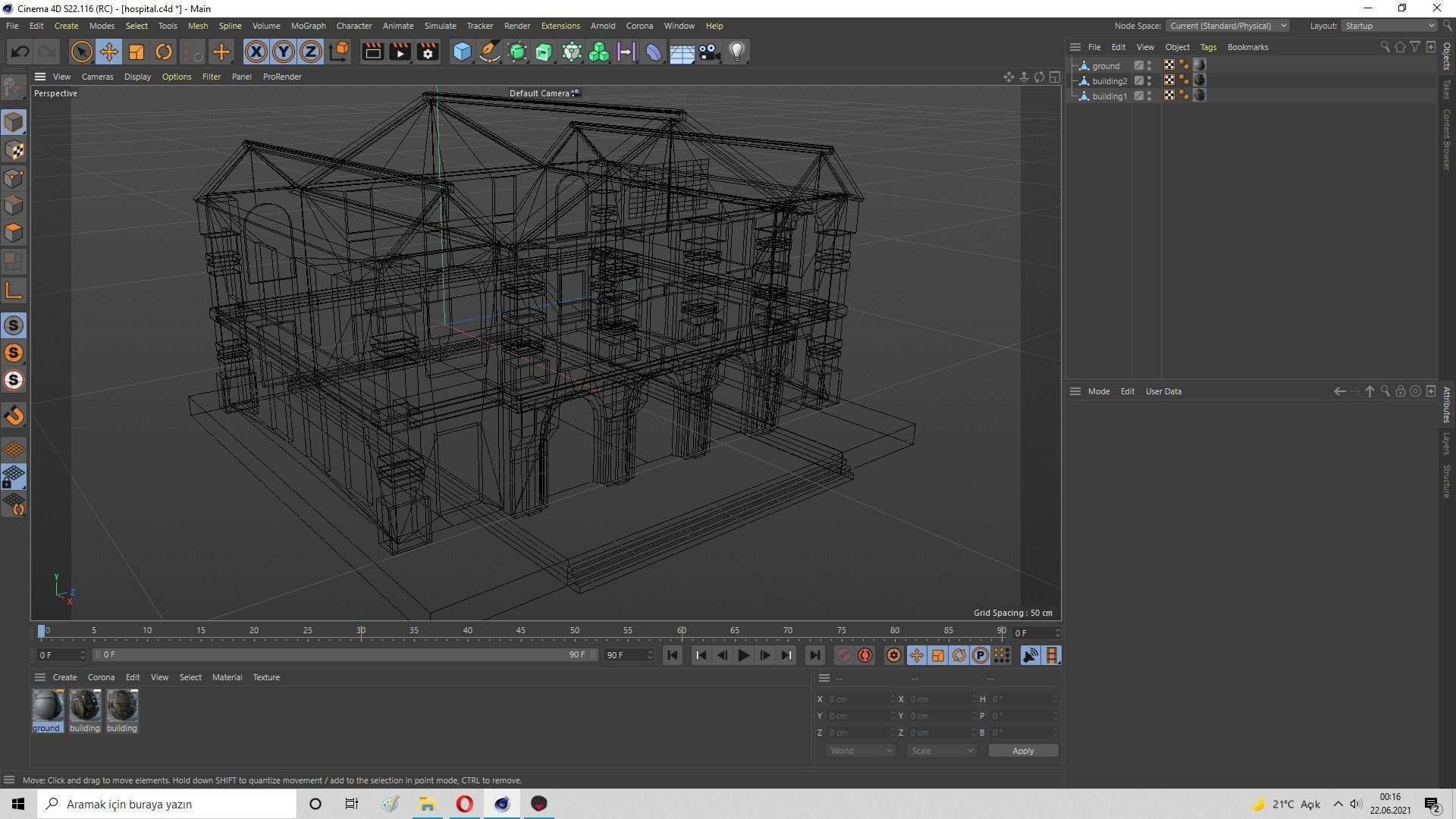Image resolution: width=1456 pixels, height=819 pixels.
Task: Toggle Y axis lock button
Action: (x=284, y=52)
